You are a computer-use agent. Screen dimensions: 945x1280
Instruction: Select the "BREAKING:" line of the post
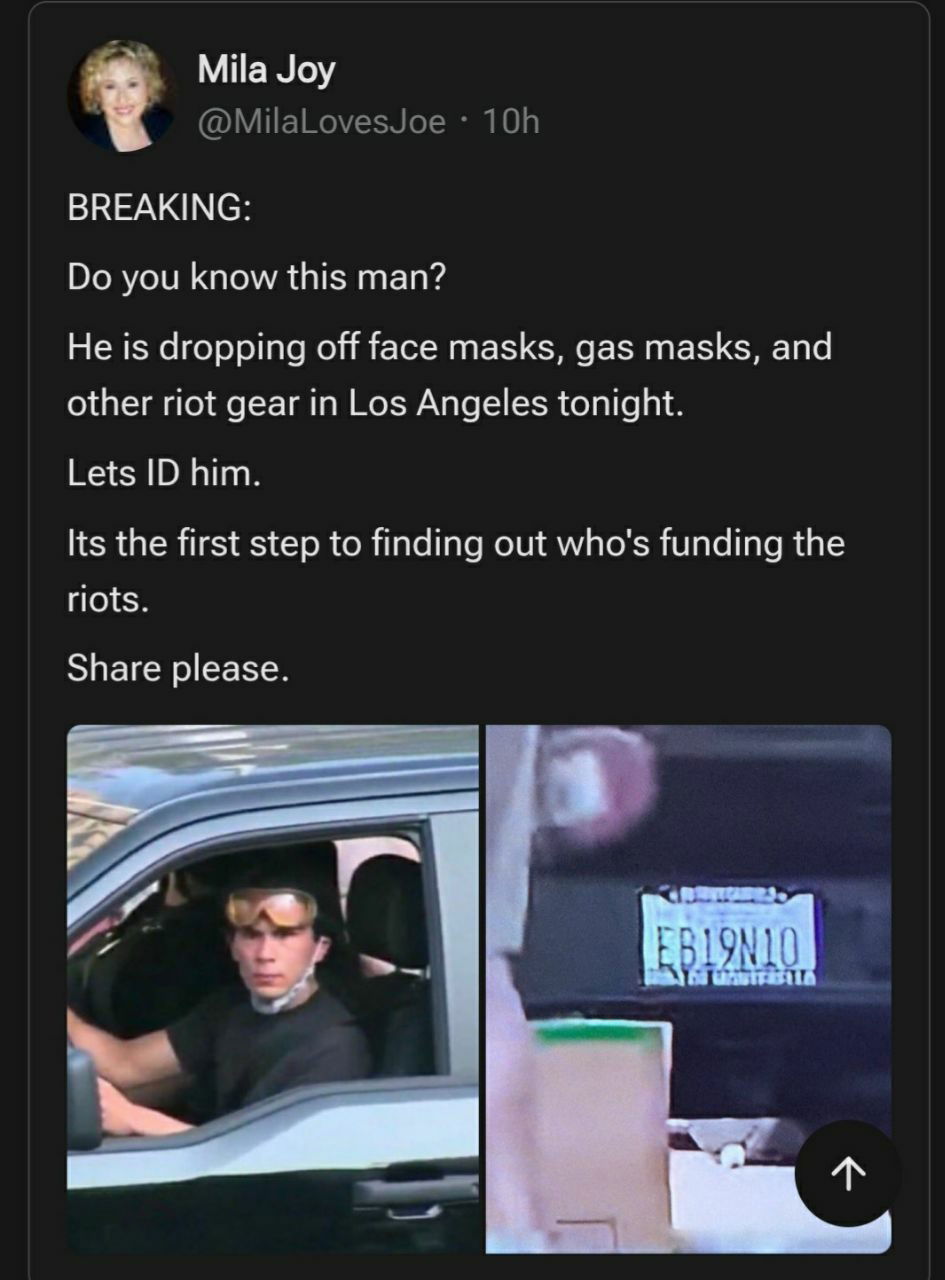click(159, 208)
